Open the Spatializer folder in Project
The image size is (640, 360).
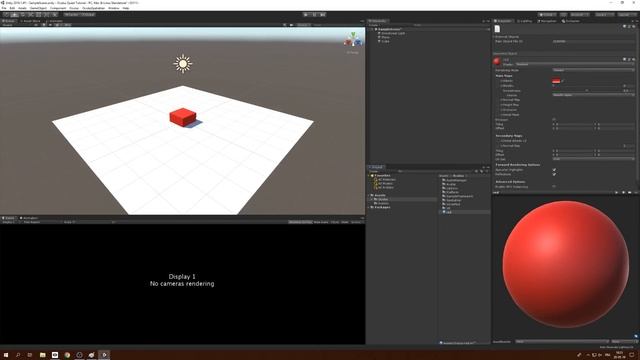[453, 200]
